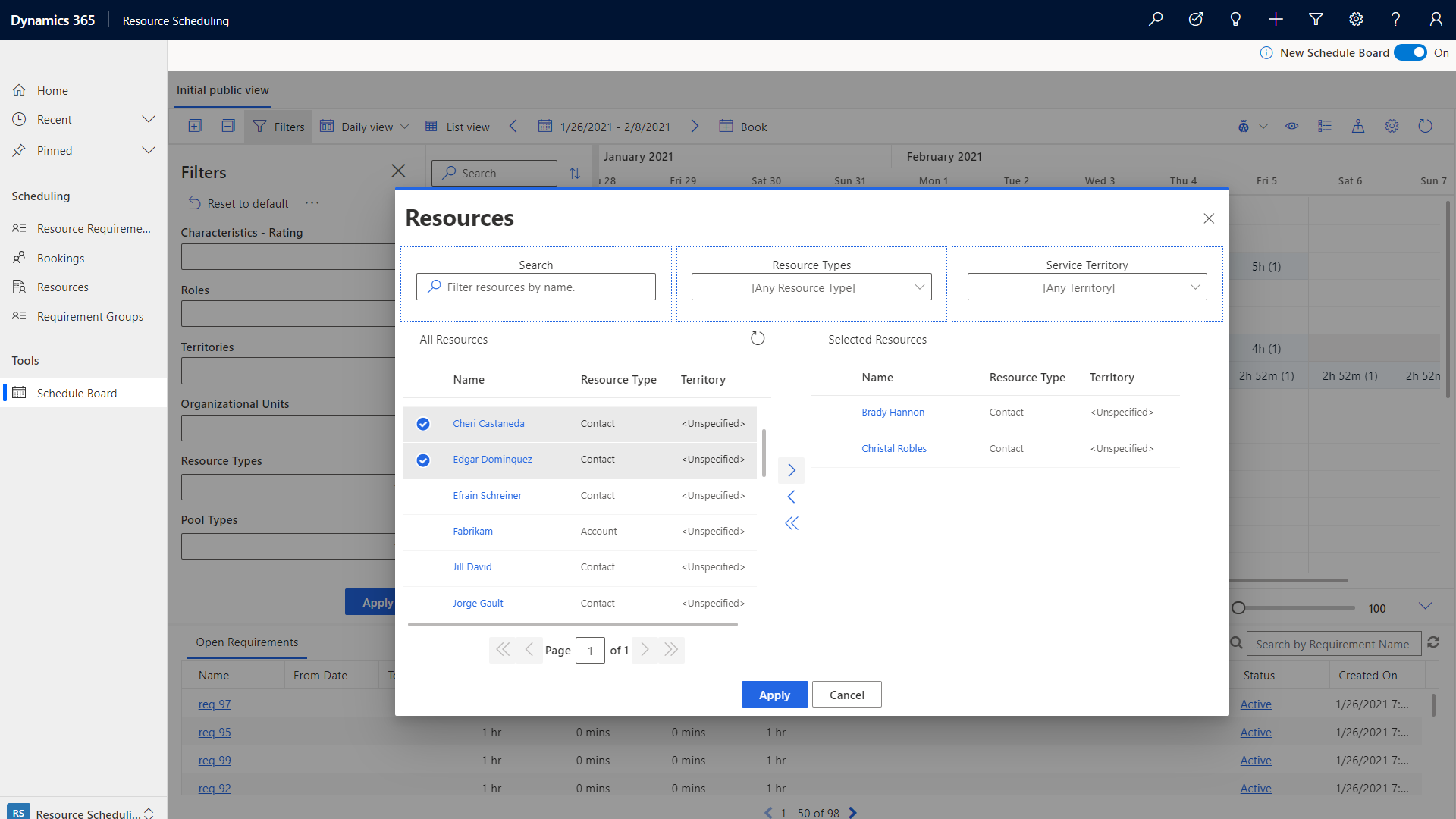Click the Cancel button to discard changes
This screenshot has height=819, width=1456.
coord(847,694)
